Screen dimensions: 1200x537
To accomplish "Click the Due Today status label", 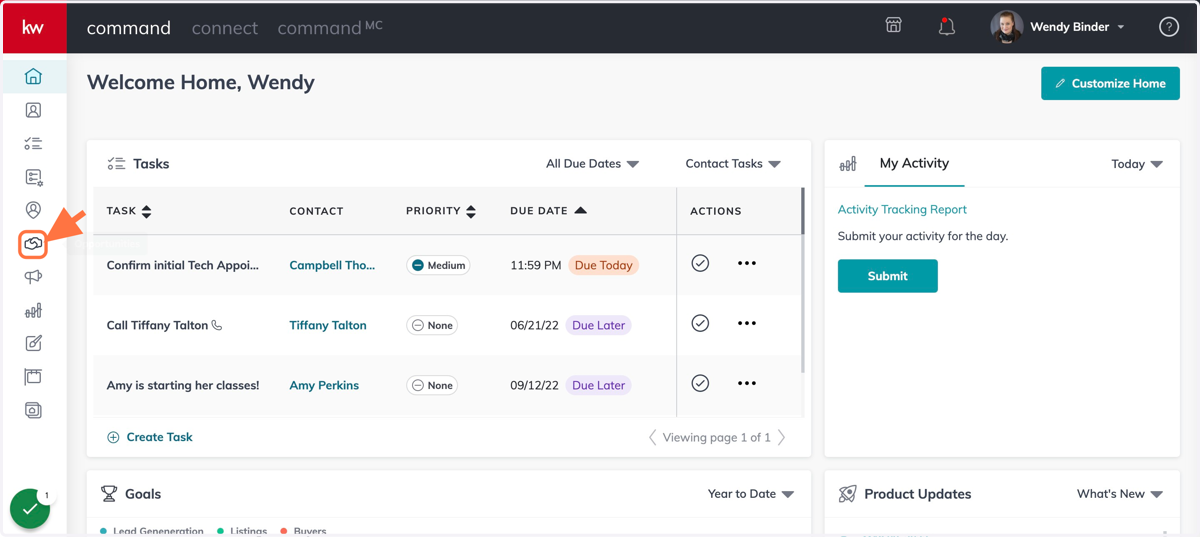I will [x=604, y=265].
